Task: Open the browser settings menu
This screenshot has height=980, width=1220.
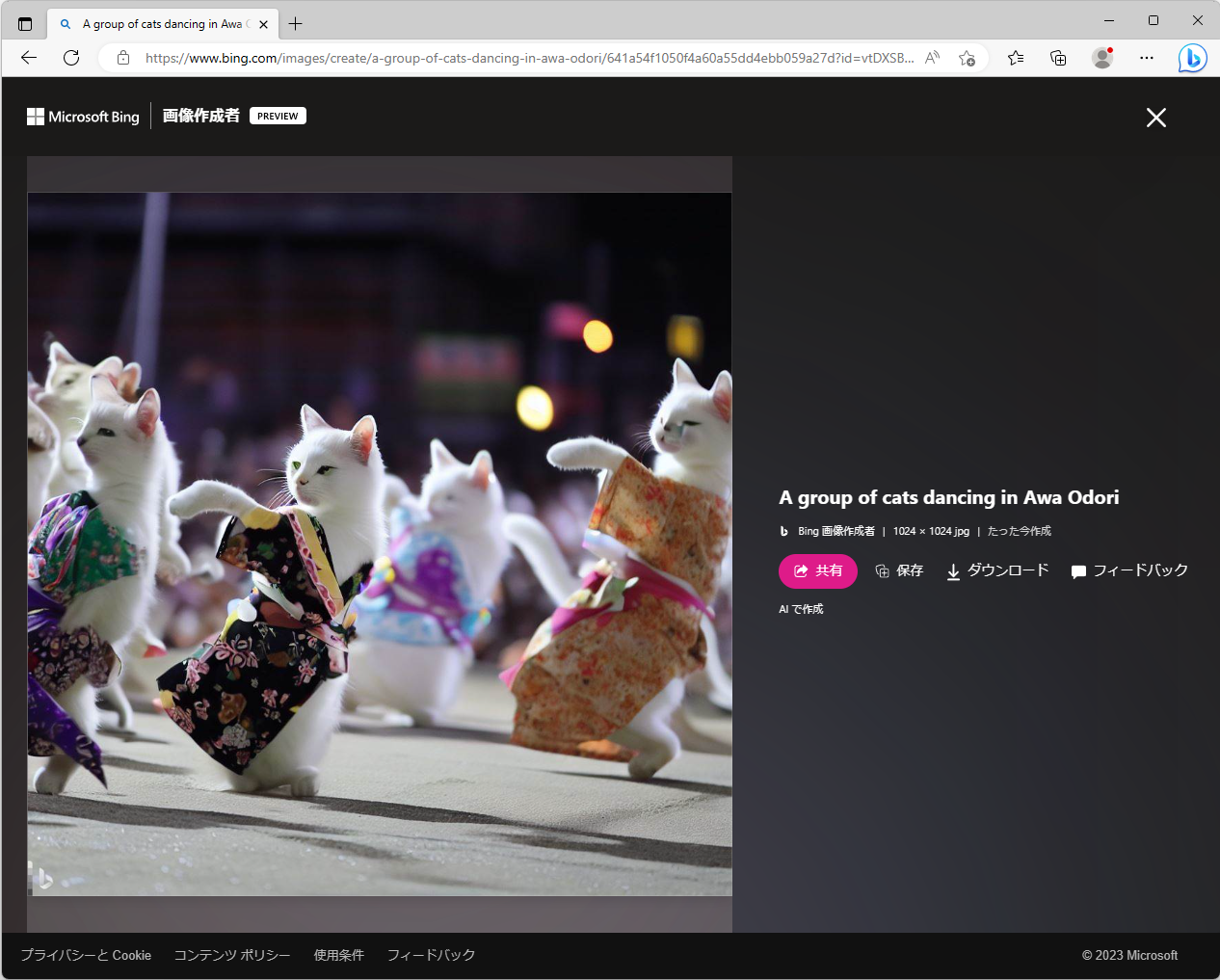Action: (1146, 58)
